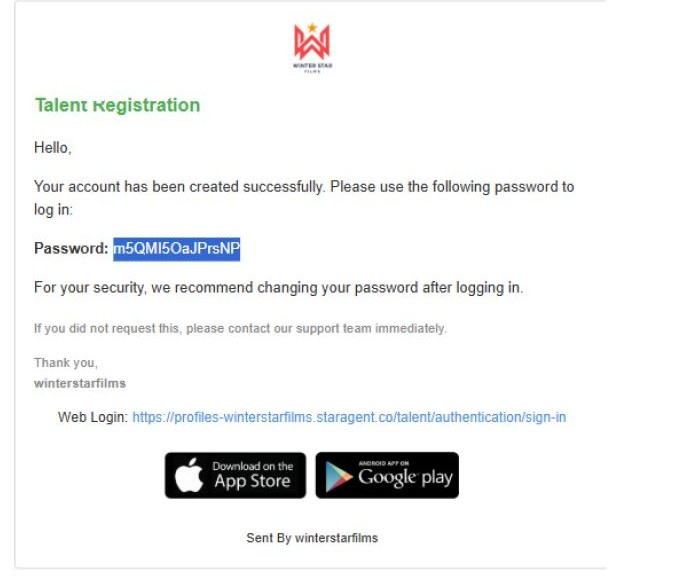Viewport: 693px width, 584px height.
Task: Click the log in: line of text
Action: click(54, 211)
